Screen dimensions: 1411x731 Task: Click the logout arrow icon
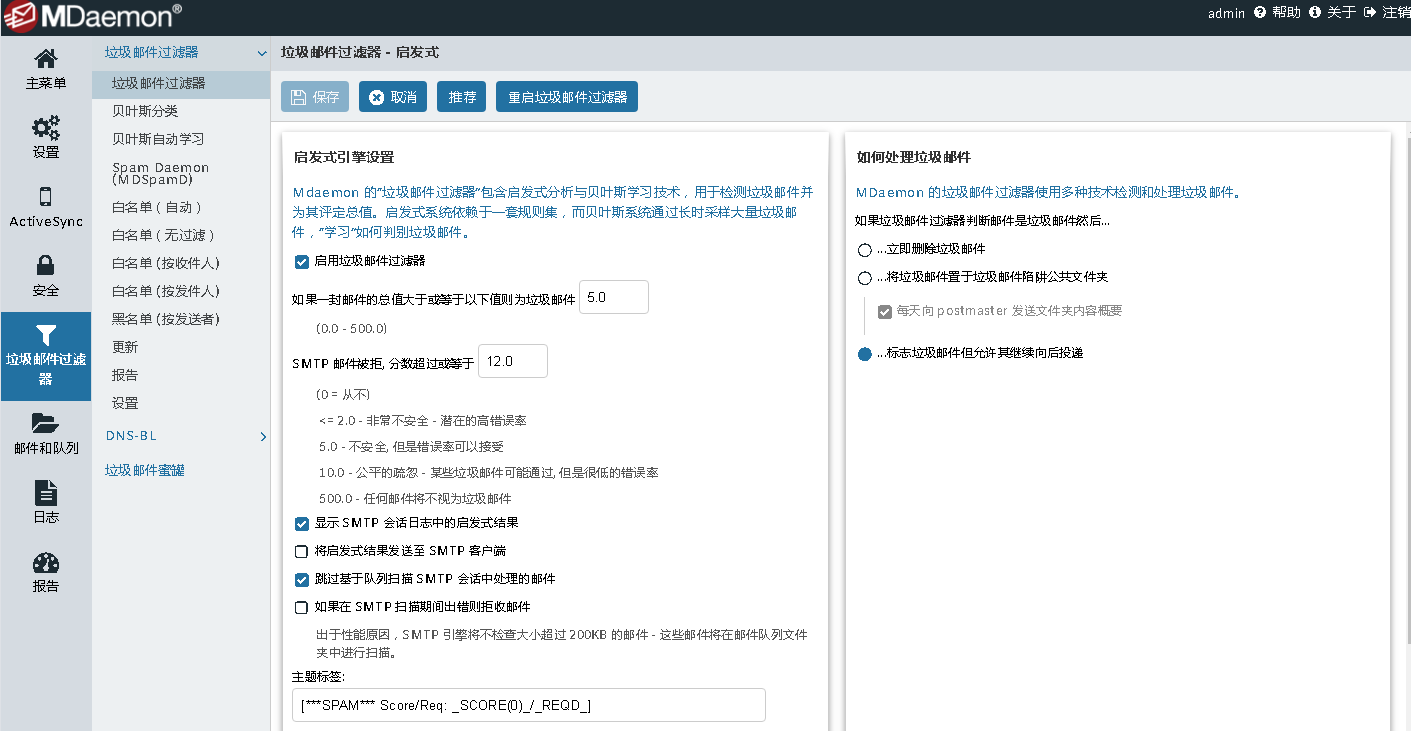coord(1370,13)
